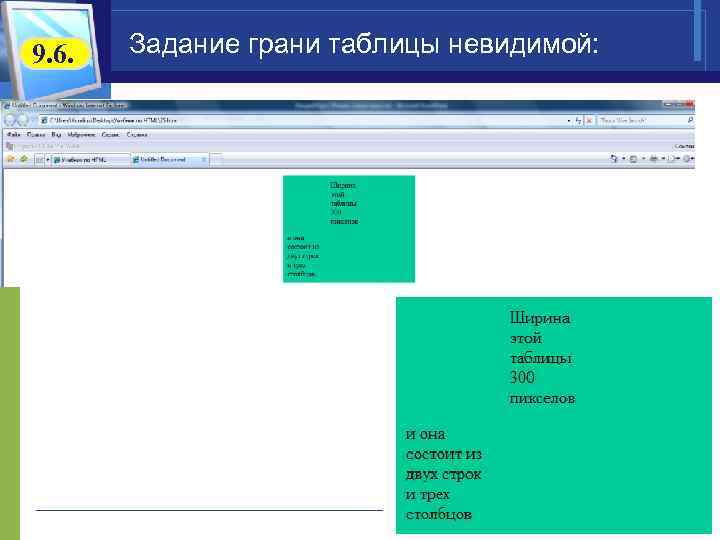Expand the Home button dropdown arrow

(x=623, y=159)
